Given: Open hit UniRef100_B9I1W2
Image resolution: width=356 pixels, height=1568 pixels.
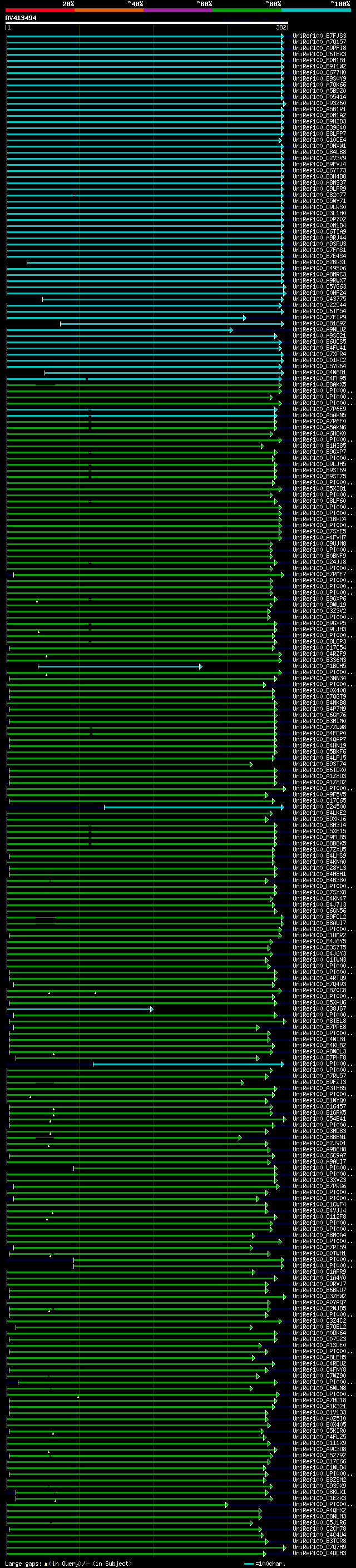Looking at the screenshot, I should (319, 66).
